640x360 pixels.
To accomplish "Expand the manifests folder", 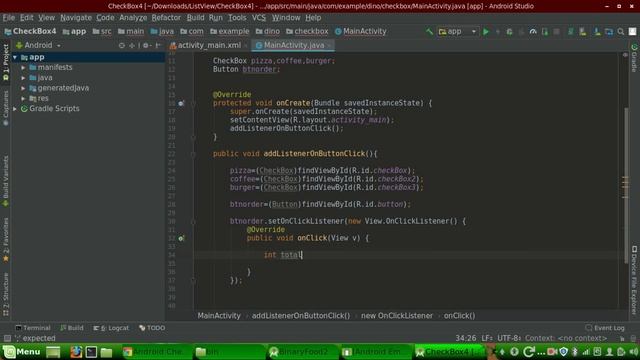I will tap(24, 67).
